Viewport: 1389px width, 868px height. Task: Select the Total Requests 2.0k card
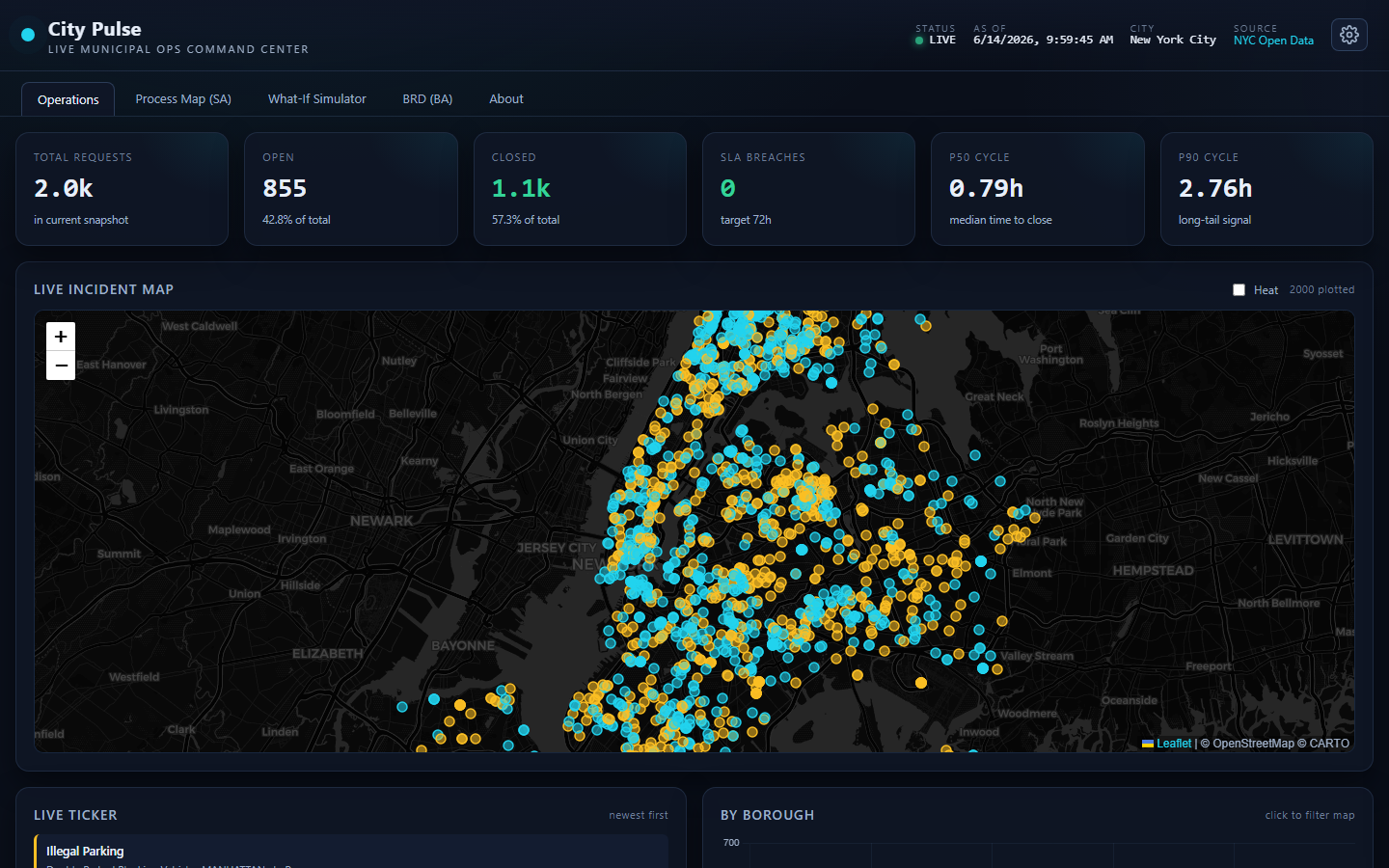tap(122, 189)
